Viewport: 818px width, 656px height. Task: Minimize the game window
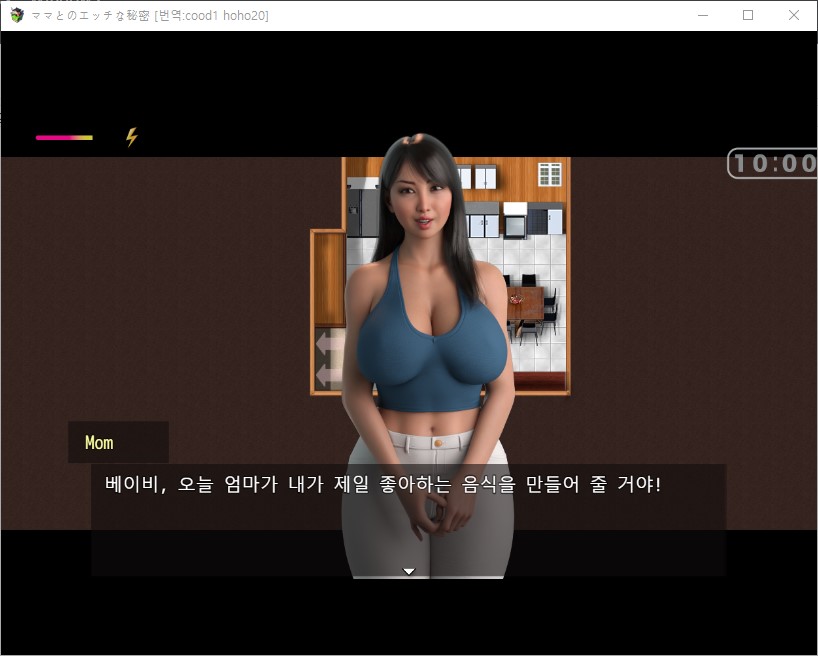pos(703,15)
